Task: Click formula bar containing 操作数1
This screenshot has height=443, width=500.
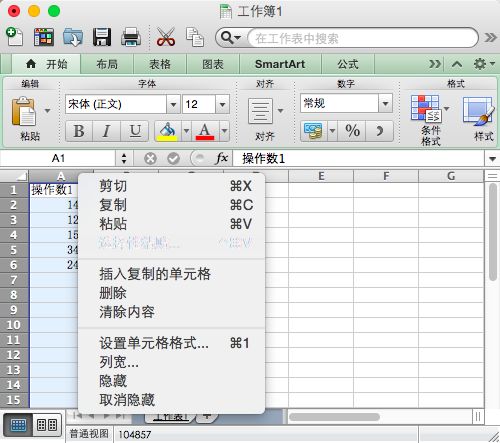Action: pos(359,158)
